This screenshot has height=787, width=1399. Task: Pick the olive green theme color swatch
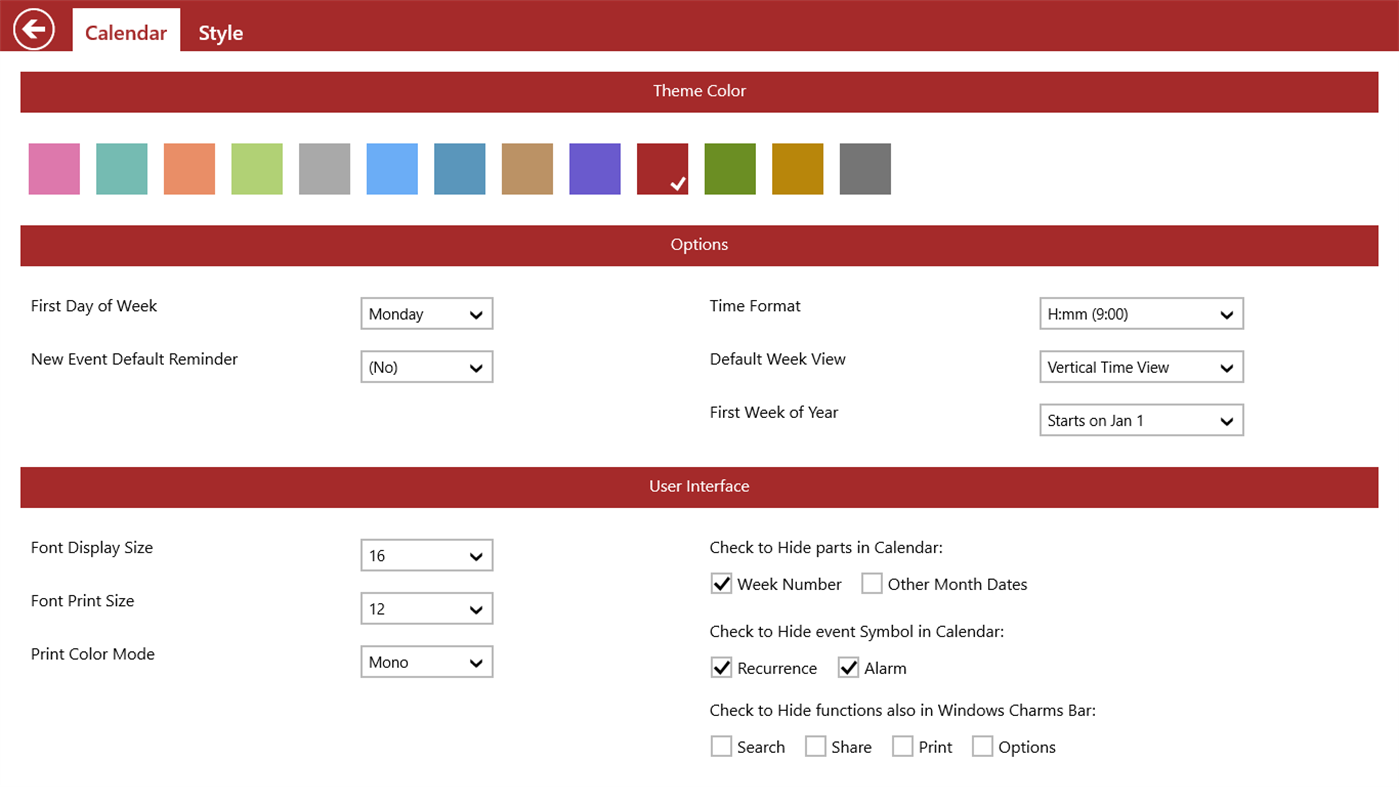[730, 169]
